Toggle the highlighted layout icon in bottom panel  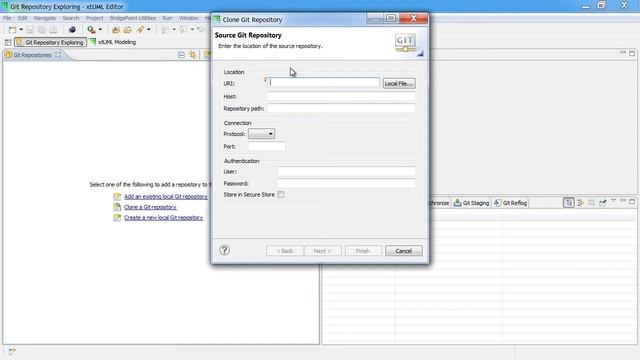569,202
